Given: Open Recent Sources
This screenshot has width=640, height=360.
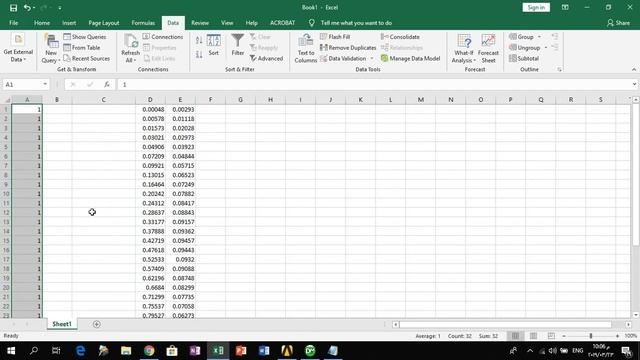Looking at the screenshot, I should click(x=87, y=59).
